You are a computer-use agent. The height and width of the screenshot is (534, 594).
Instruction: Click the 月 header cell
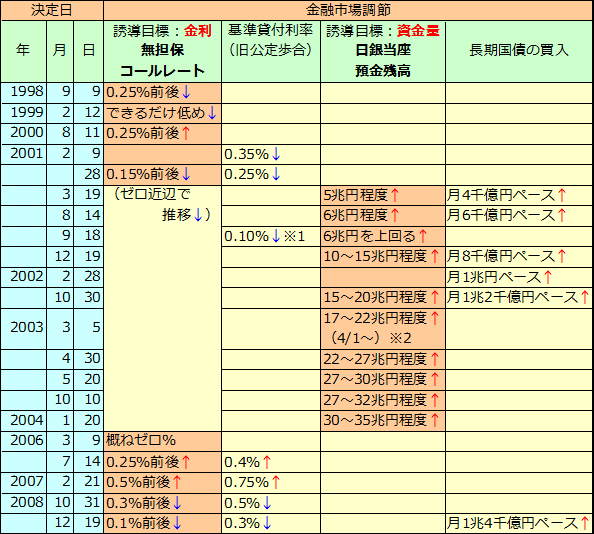click(60, 51)
